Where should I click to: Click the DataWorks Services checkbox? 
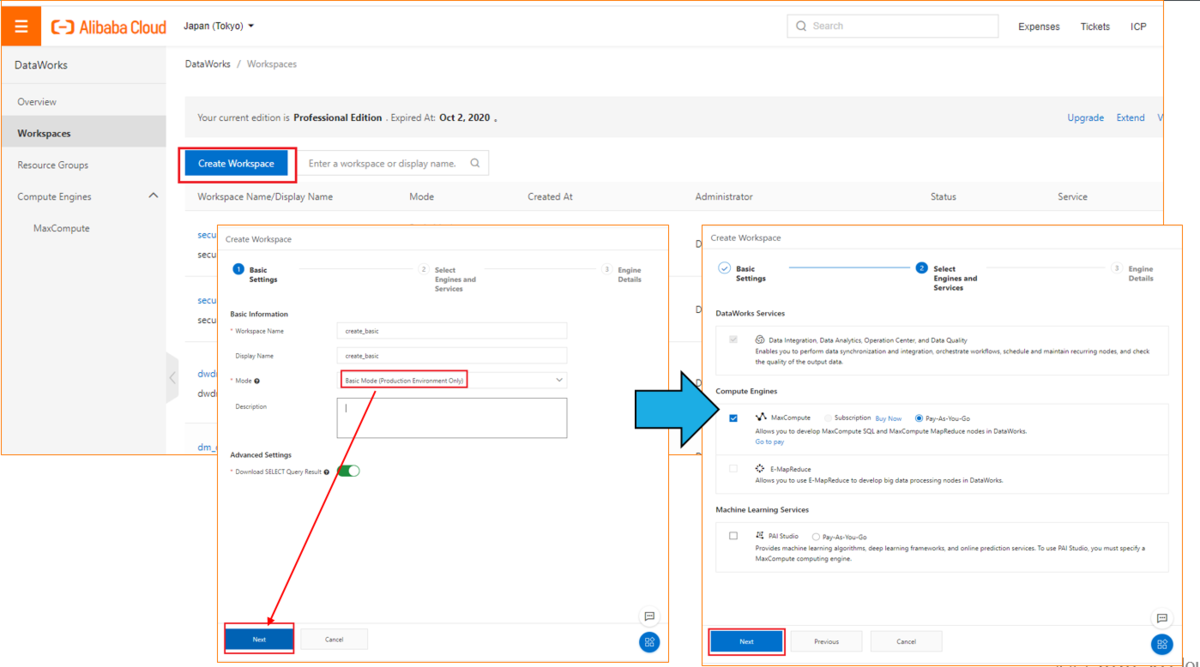click(733, 340)
